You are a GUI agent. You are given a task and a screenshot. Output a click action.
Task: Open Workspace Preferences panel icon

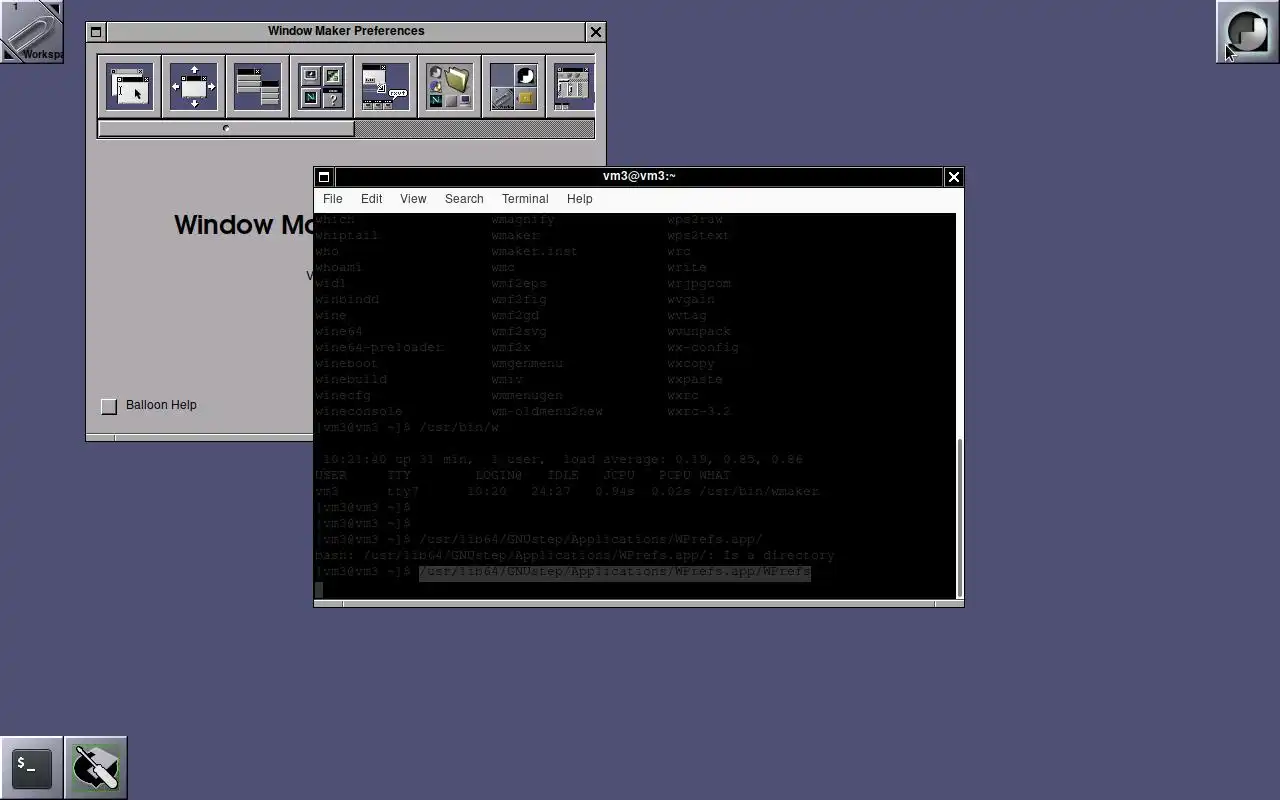pos(514,87)
